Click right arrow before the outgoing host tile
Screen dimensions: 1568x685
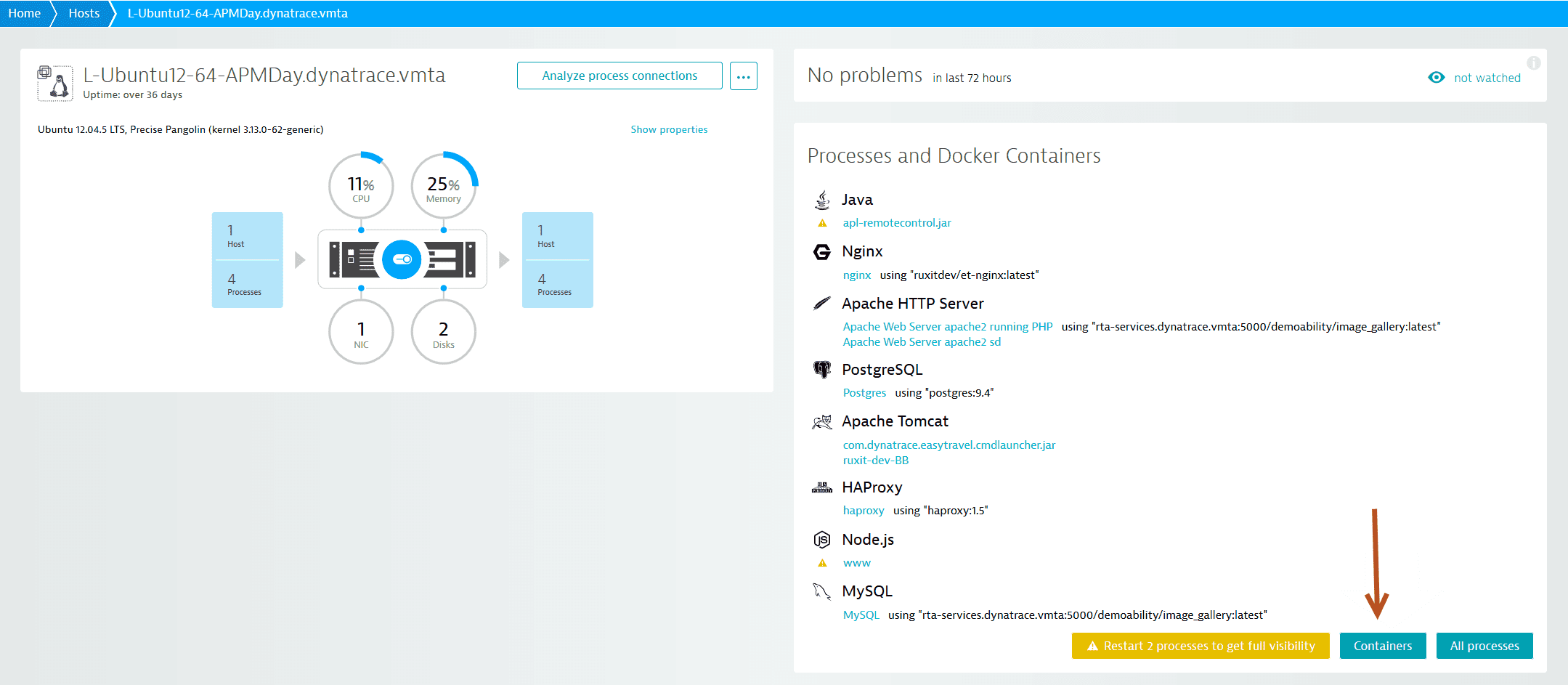coord(504,260)
